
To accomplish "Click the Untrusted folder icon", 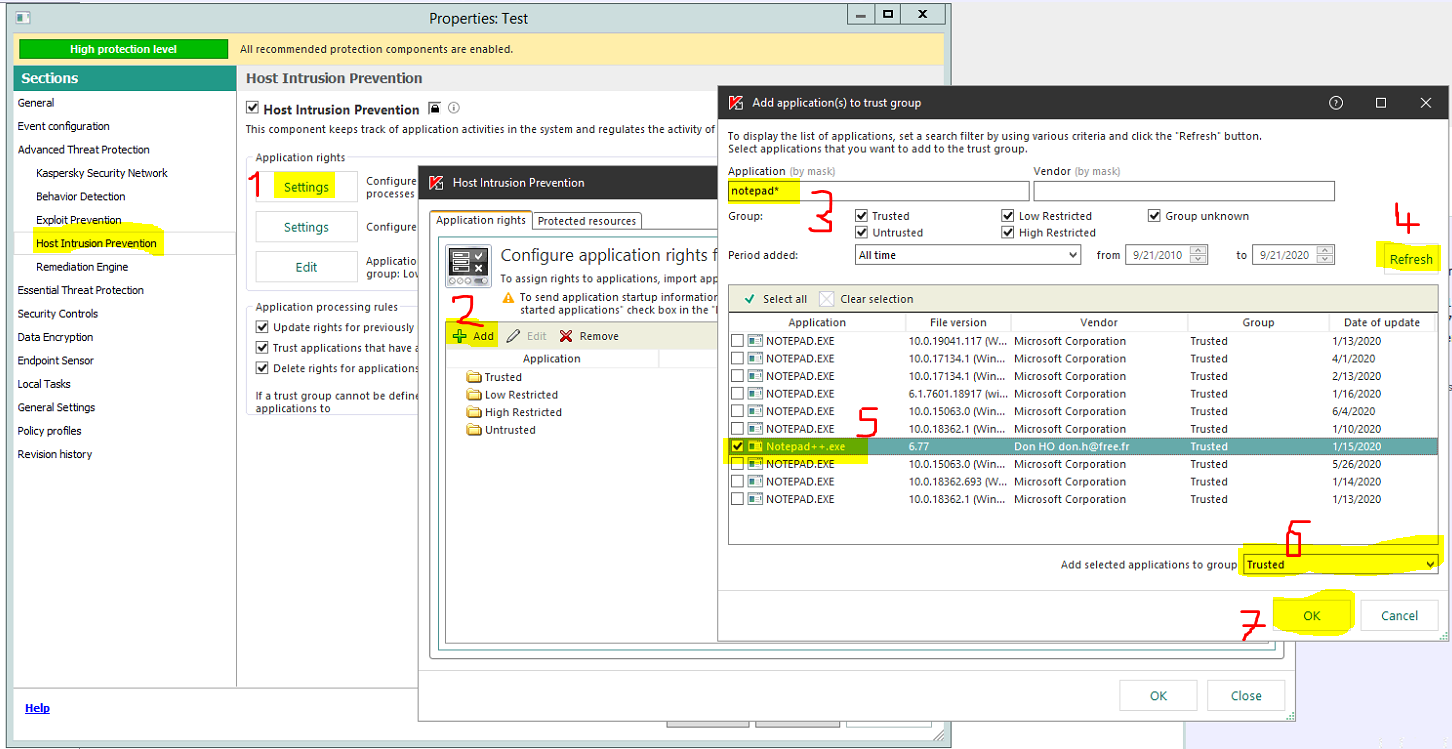I will [474, 430].
